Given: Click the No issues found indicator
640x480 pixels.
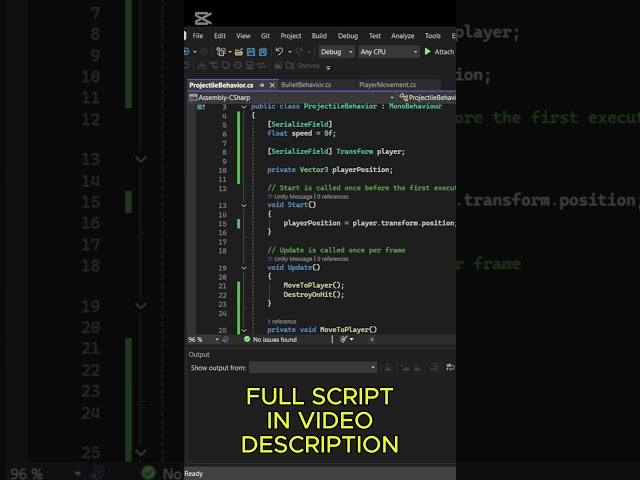Looking at the screenshot, I should (x=271, y=340).
